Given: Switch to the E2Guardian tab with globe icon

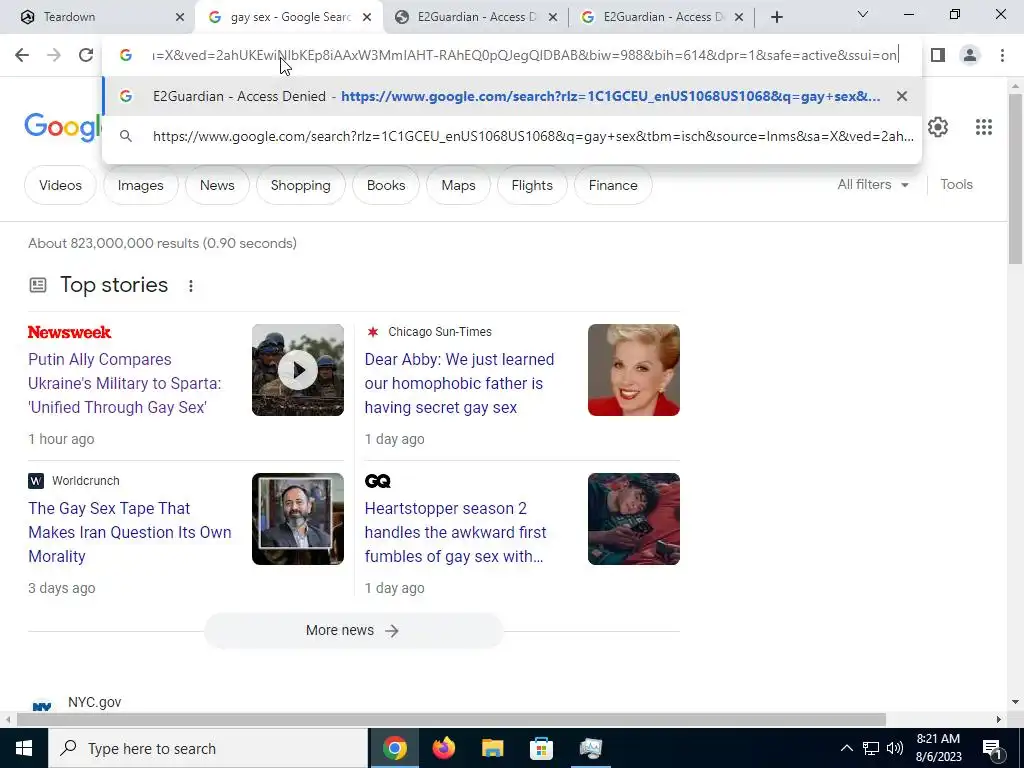Looking at the screenshot, I should pos(477,17).
